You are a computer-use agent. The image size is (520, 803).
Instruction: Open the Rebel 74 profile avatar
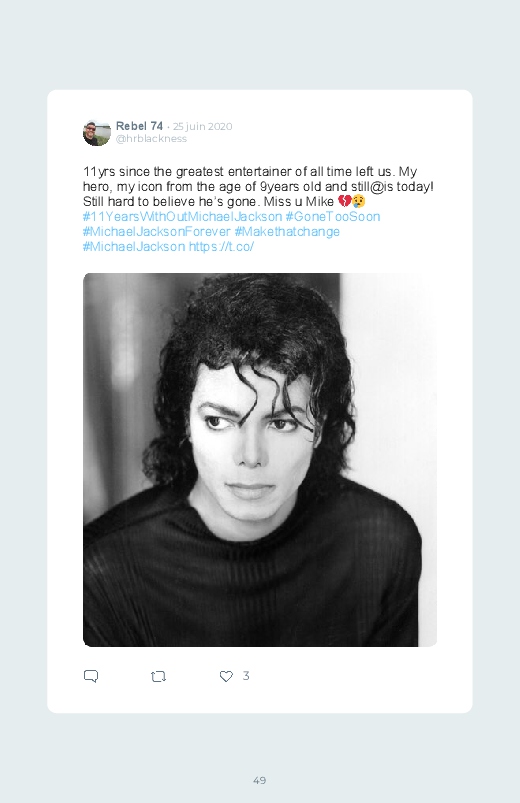coord(97,133)
